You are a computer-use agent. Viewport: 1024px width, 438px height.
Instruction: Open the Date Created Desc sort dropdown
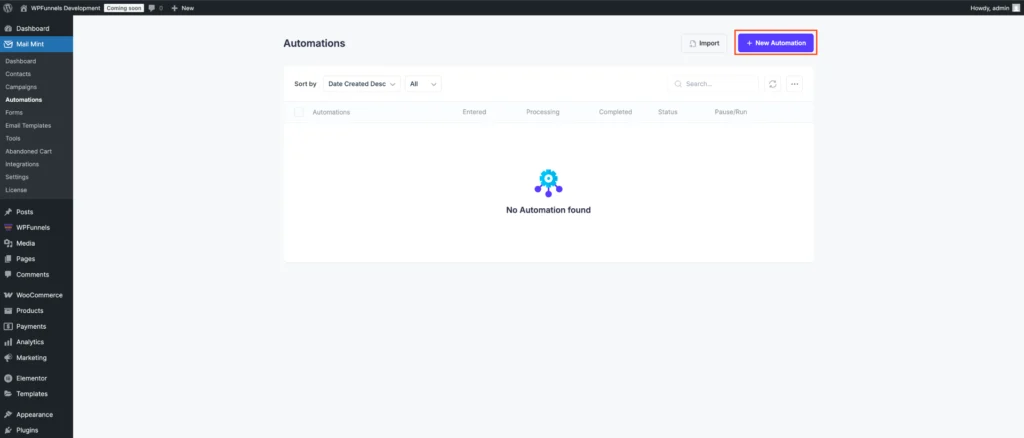click(362, 84)
